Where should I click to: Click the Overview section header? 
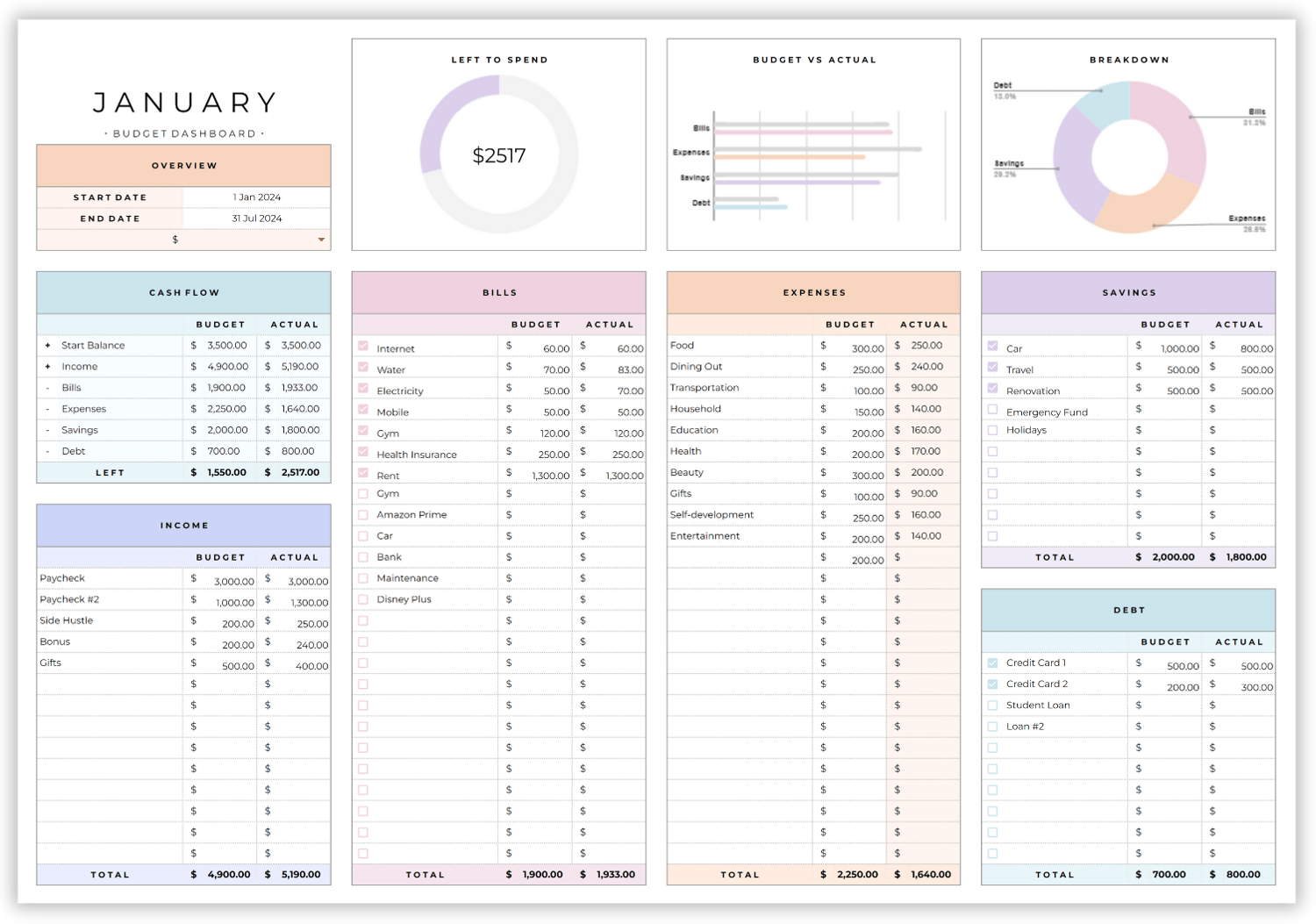[183, 166]
